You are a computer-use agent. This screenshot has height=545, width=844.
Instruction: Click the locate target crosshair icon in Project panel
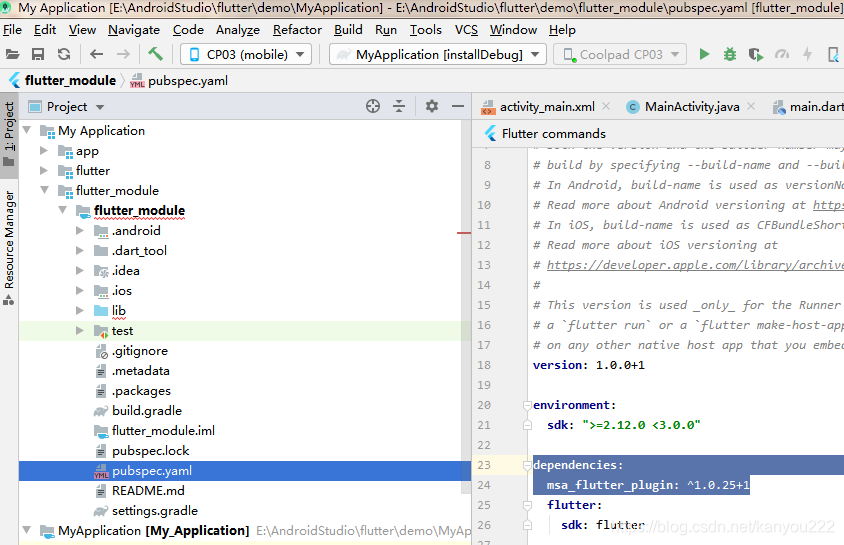[372, 107]
